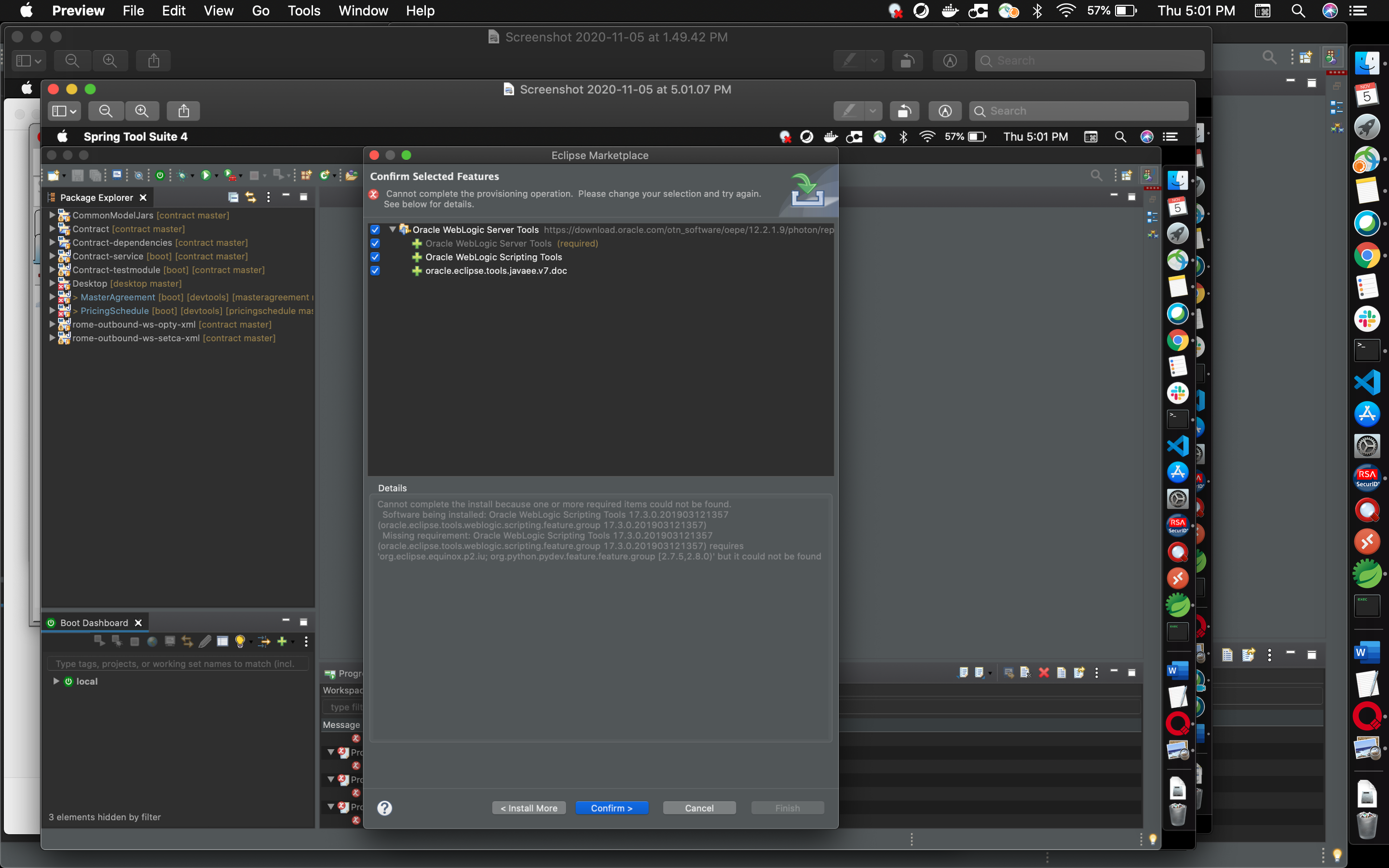Open the View menu
This screenshot has height=868, width=1389.
click(x=218, y=11)
